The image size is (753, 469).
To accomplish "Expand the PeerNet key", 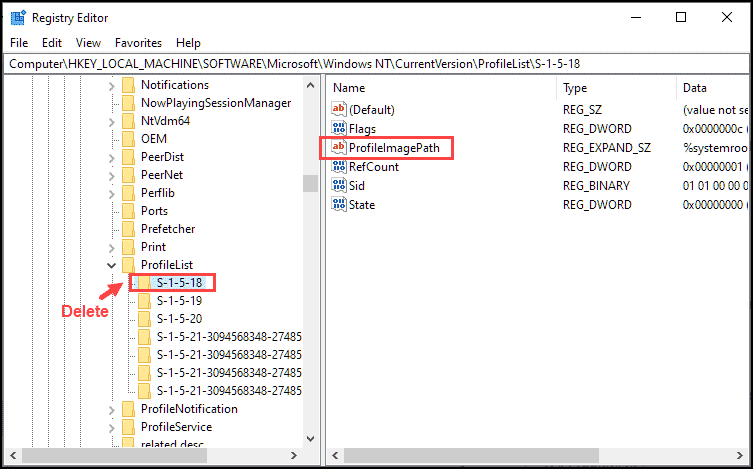I will pos(111,176).
